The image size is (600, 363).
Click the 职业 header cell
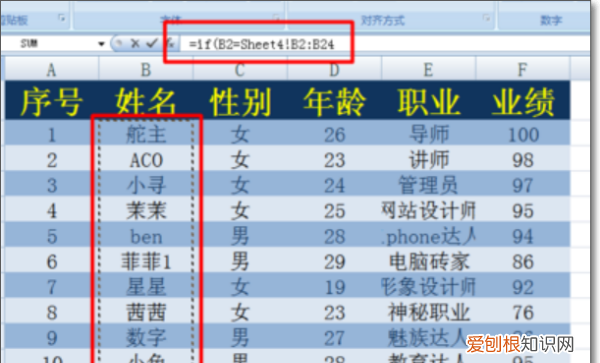pos(428,101)
